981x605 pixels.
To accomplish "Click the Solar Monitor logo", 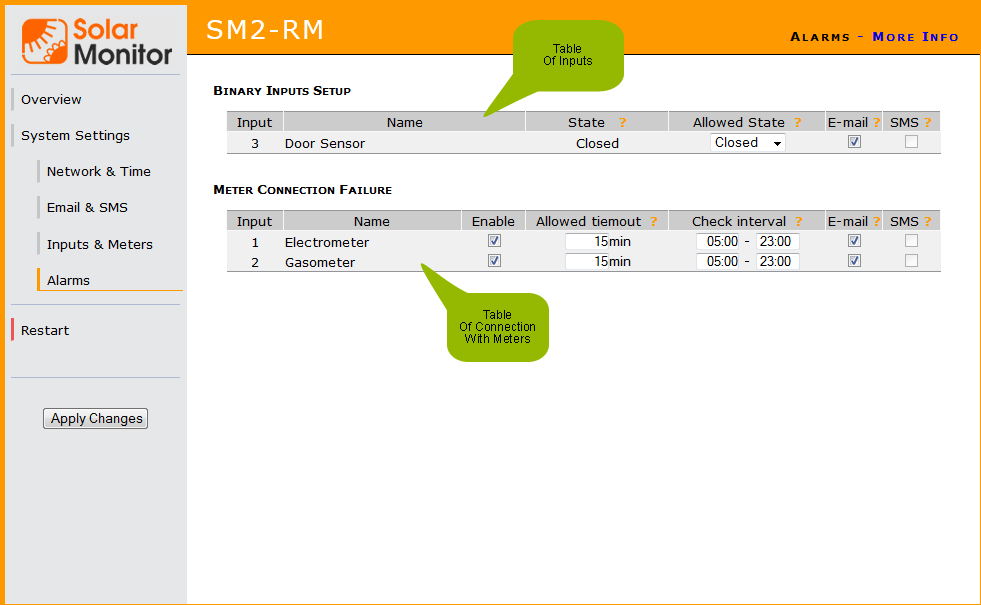I will 96,40.
